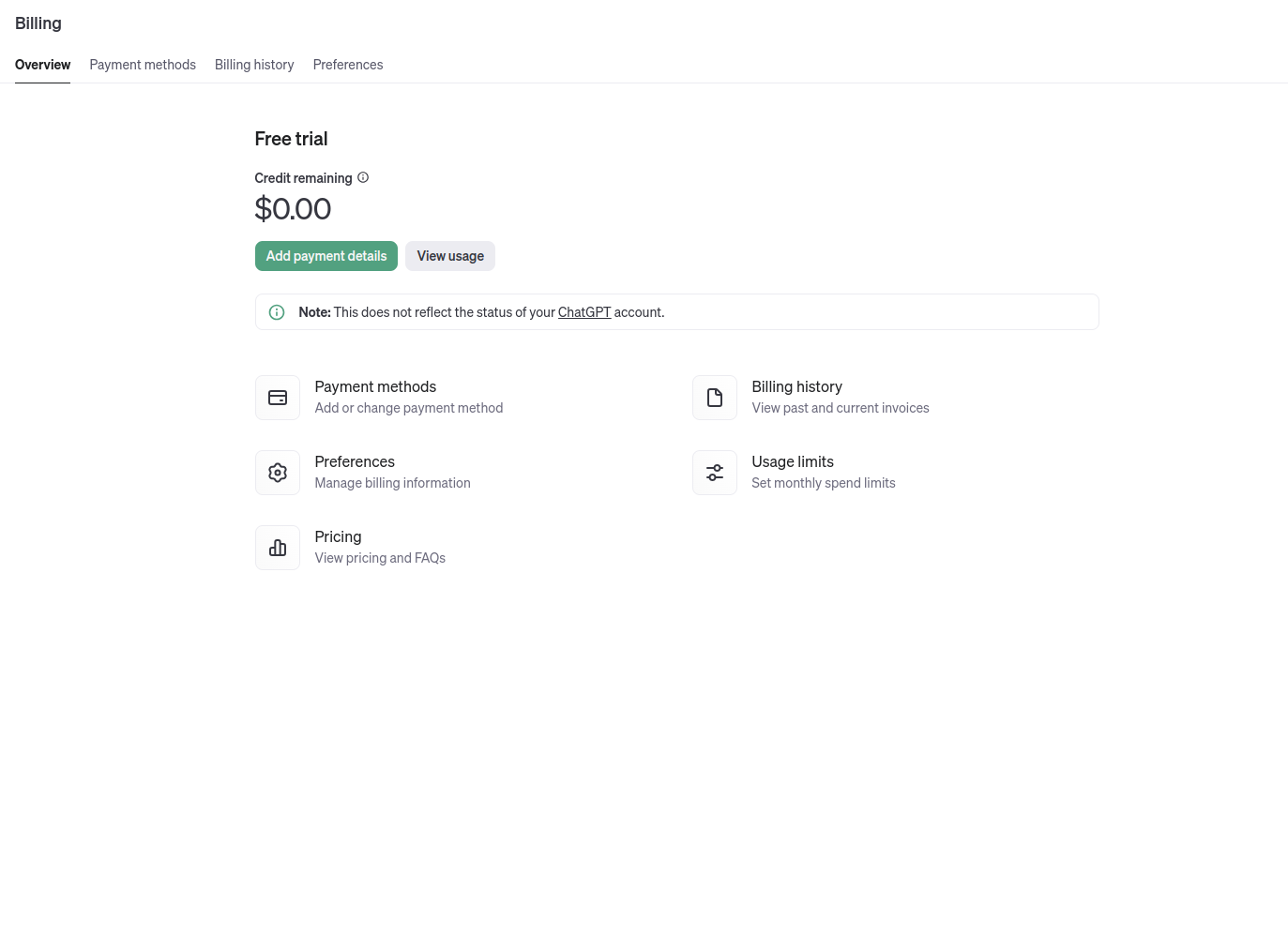This screenshot has height=950, width=1288.
Task: Click the credit card Payment methods icon
Action: tap(278, 398)
